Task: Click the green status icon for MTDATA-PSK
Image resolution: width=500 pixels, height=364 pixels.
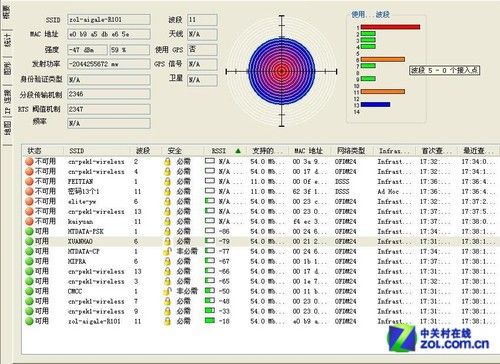Action: click(29, 232)
